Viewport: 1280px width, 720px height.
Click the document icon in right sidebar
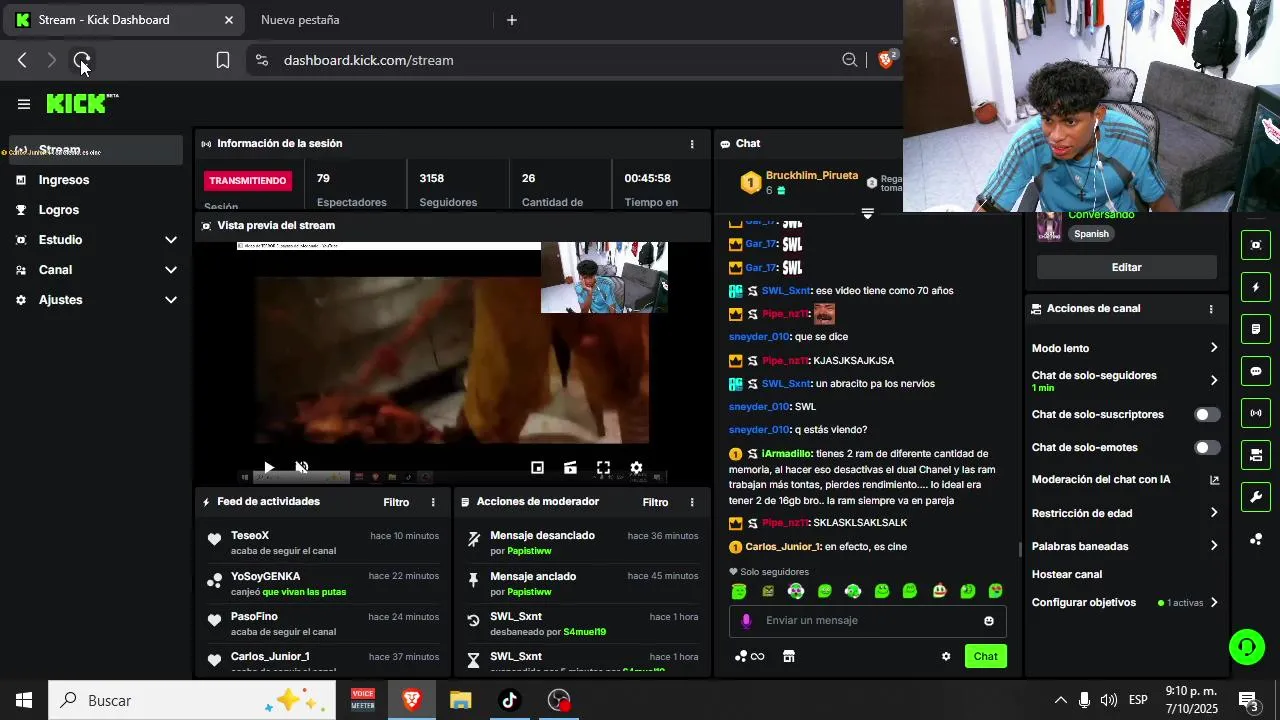(1256, 329)
